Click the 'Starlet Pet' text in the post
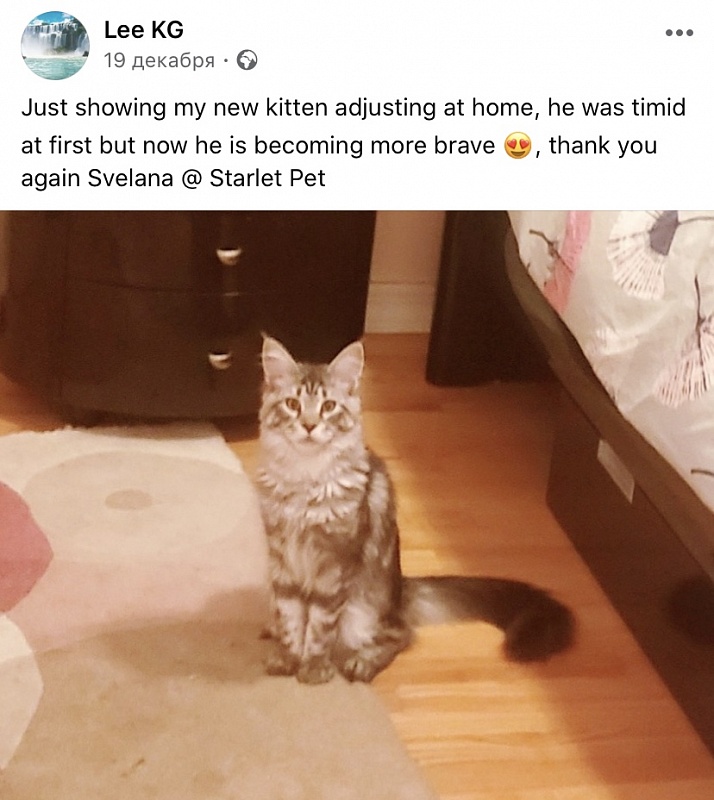Screen dimensions: 714x800 coord(267,179)
